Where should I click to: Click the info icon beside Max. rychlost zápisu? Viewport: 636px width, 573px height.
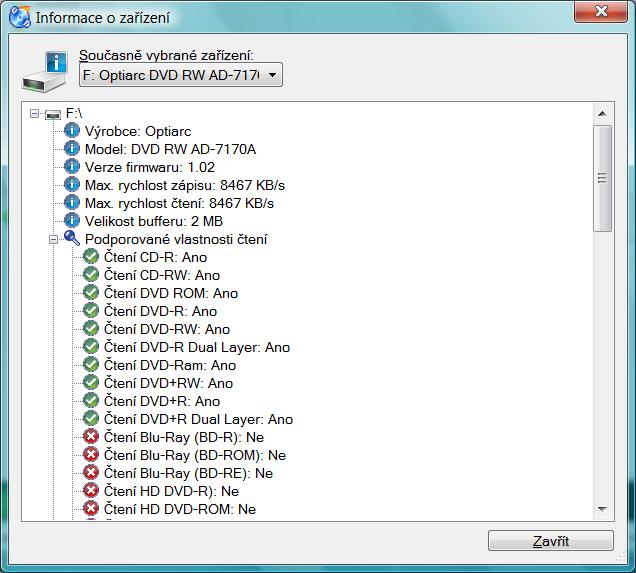[72, 185]
